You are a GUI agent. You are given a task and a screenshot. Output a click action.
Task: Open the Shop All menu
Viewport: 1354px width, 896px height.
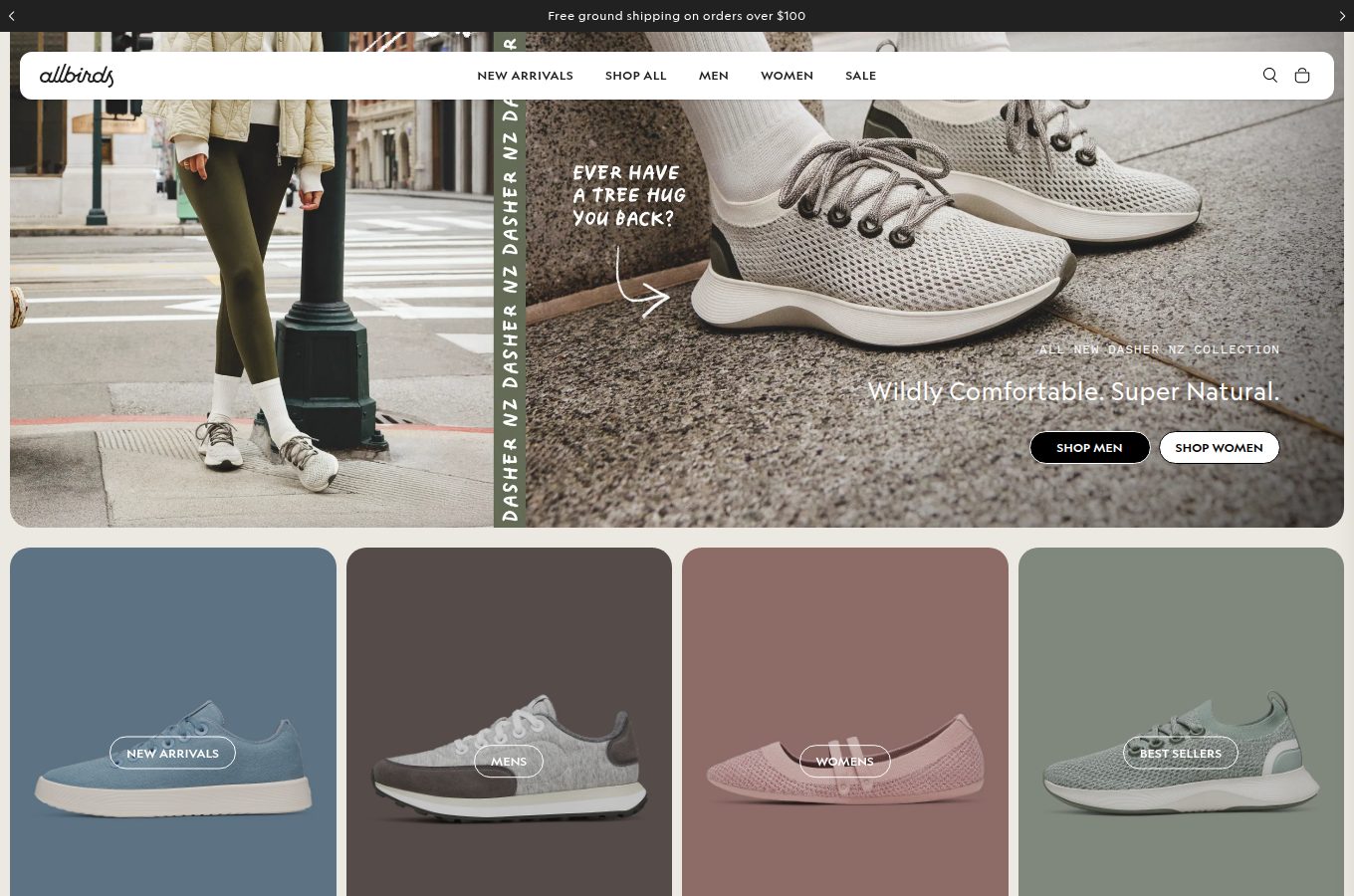[x=635, y=76]
